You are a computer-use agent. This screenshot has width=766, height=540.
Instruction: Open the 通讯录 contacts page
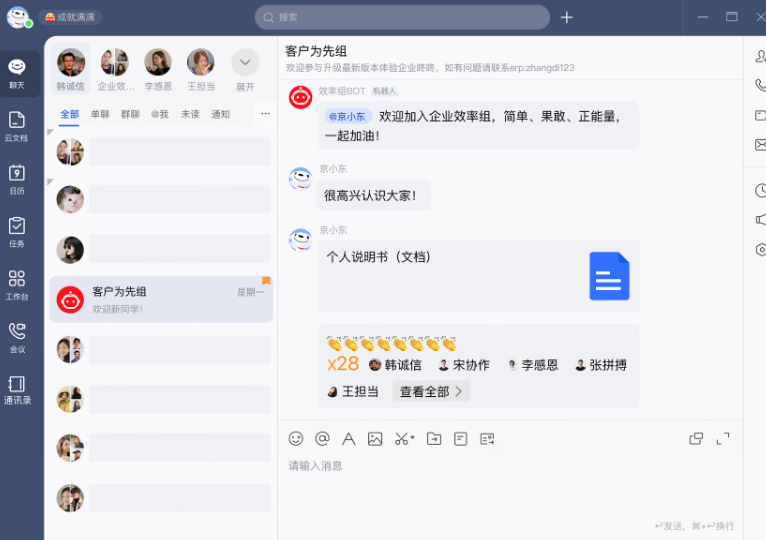[16, 389]
